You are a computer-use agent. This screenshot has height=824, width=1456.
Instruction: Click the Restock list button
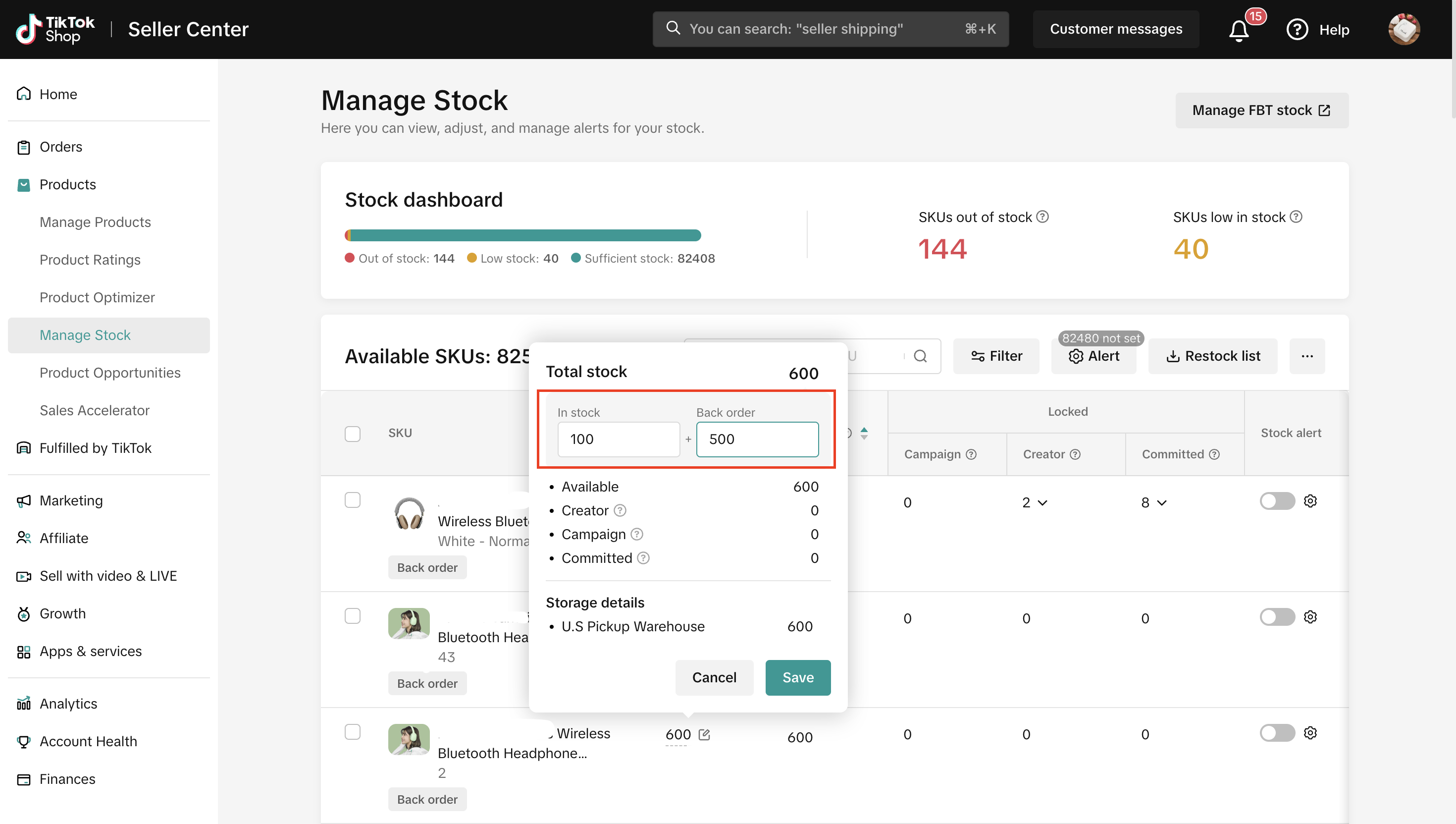[1213, 356]
